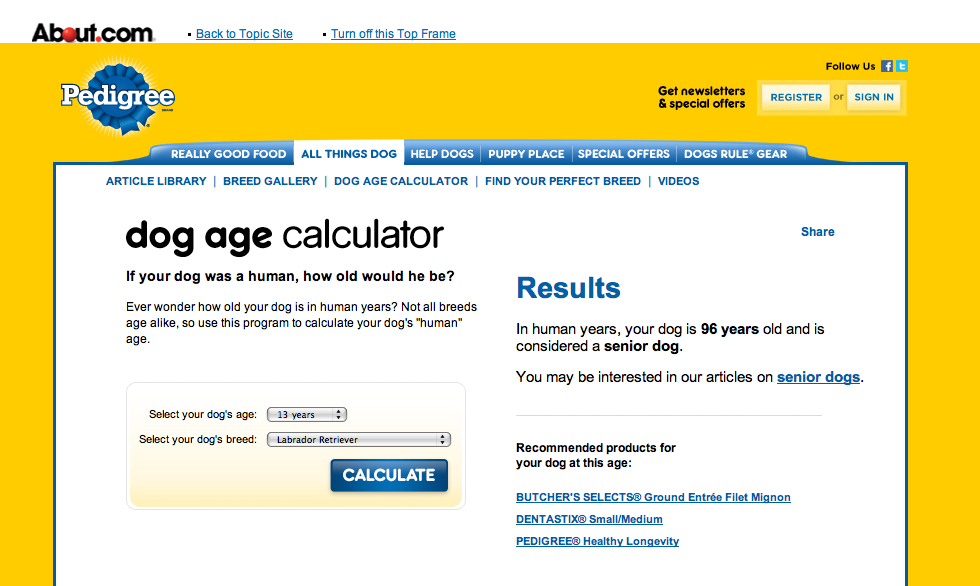This screenshot has height=586, width=980.
Task: Follow the Back to Topic Site link
Action: pyautogui.click(x=244, y=34)
